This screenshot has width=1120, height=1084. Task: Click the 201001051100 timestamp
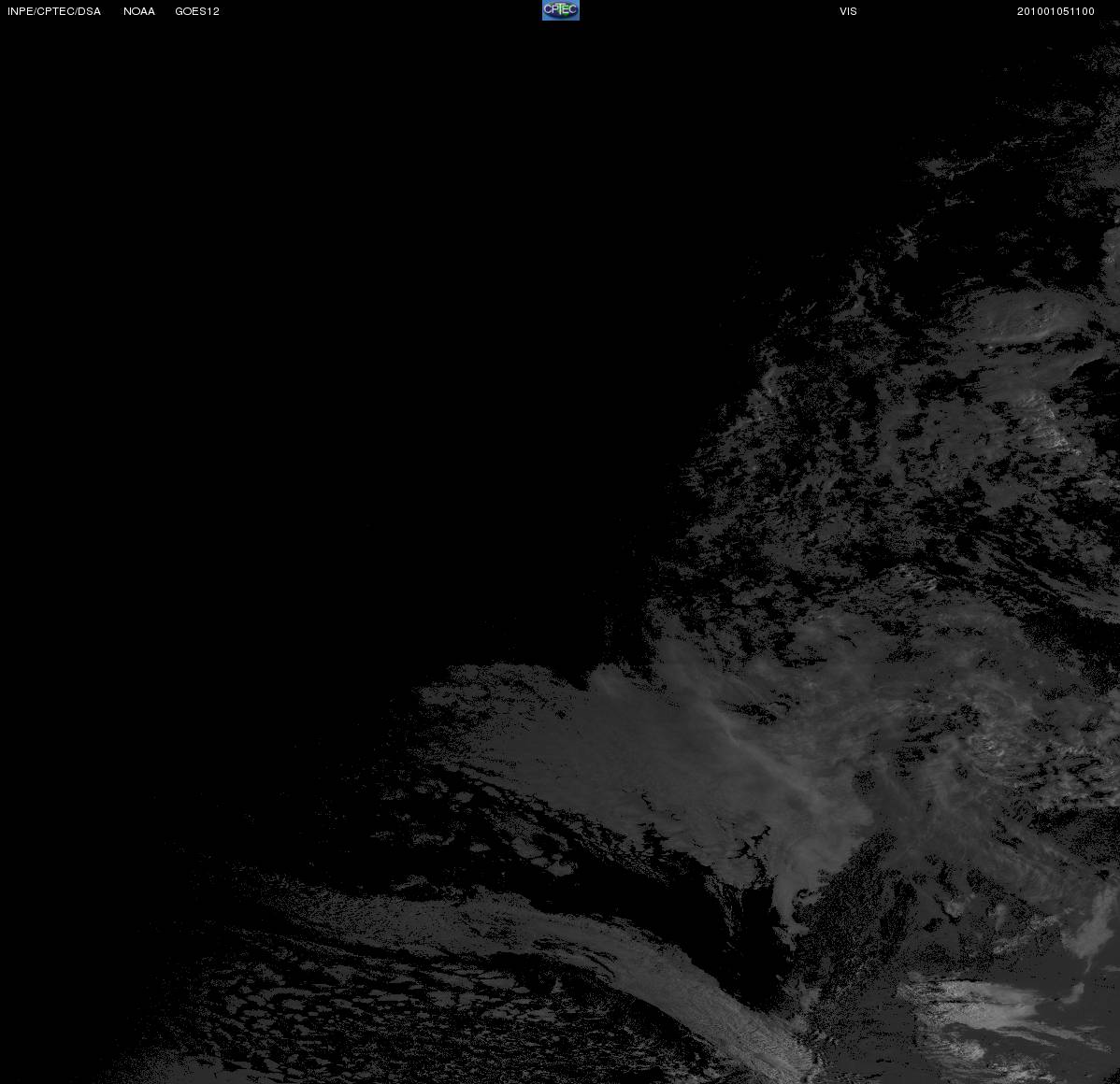coord(1055,11)
